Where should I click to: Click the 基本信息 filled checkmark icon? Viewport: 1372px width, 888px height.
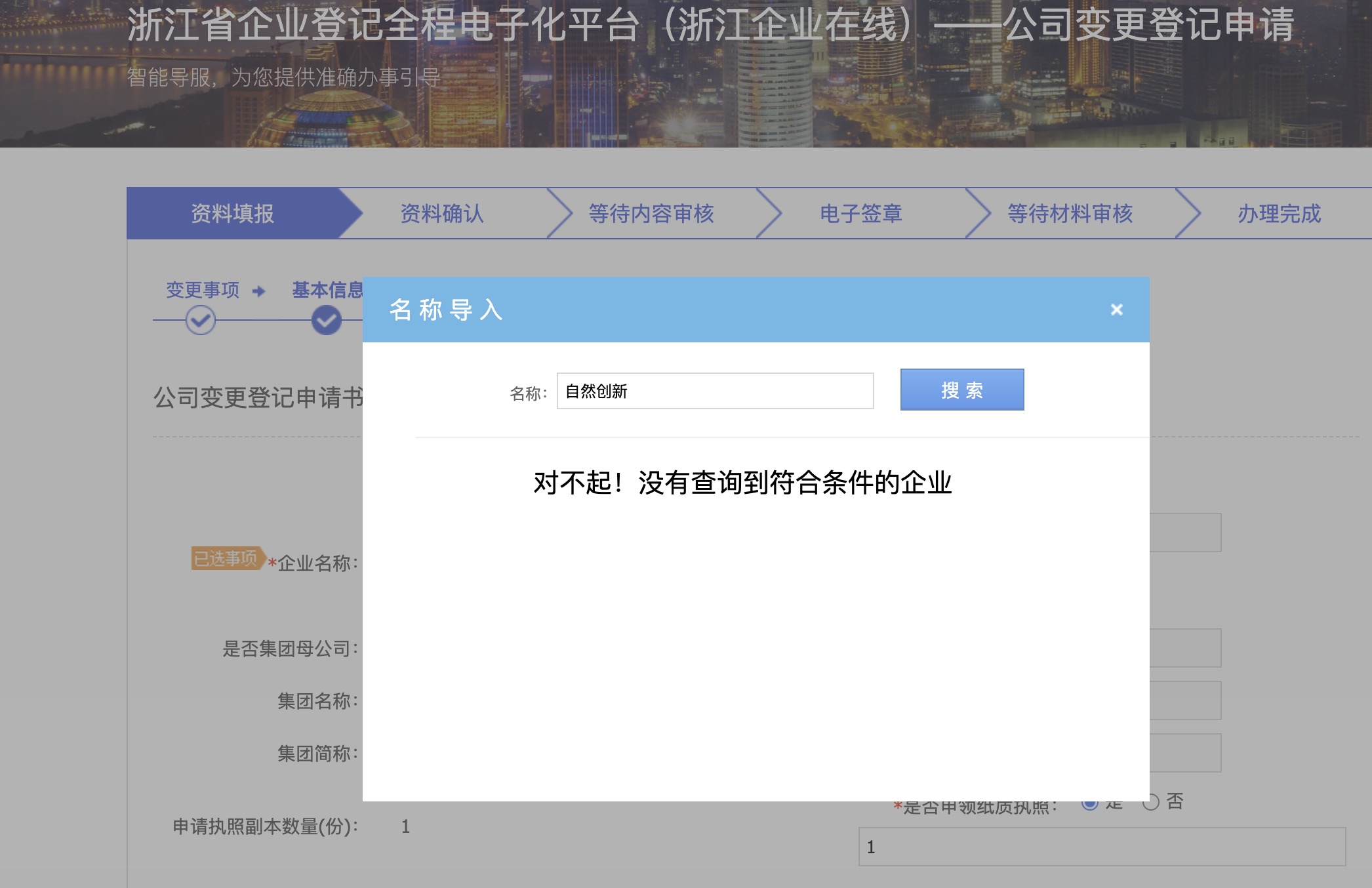tap(326, 321)
